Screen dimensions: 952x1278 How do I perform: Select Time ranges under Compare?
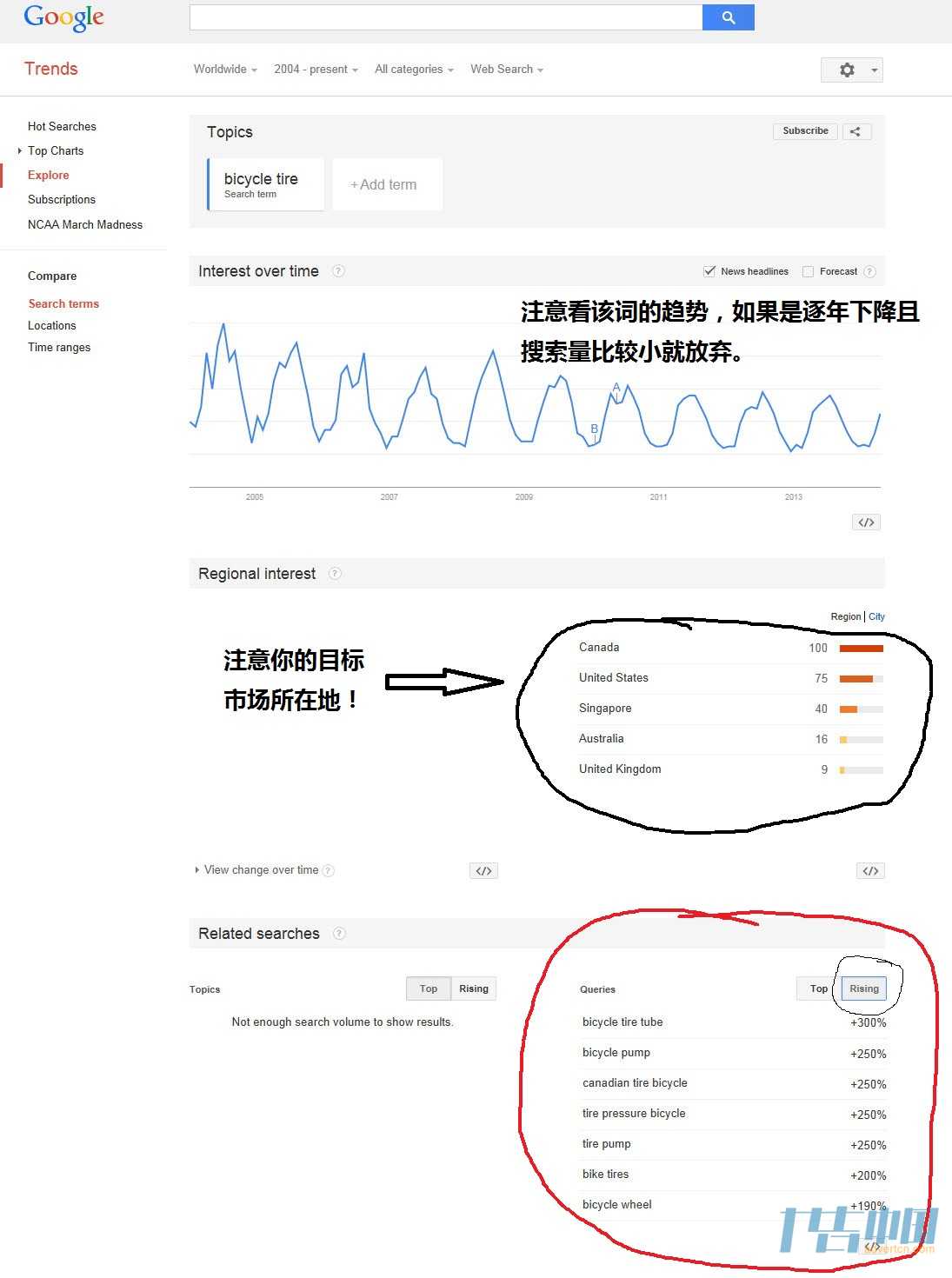(59, 347)
